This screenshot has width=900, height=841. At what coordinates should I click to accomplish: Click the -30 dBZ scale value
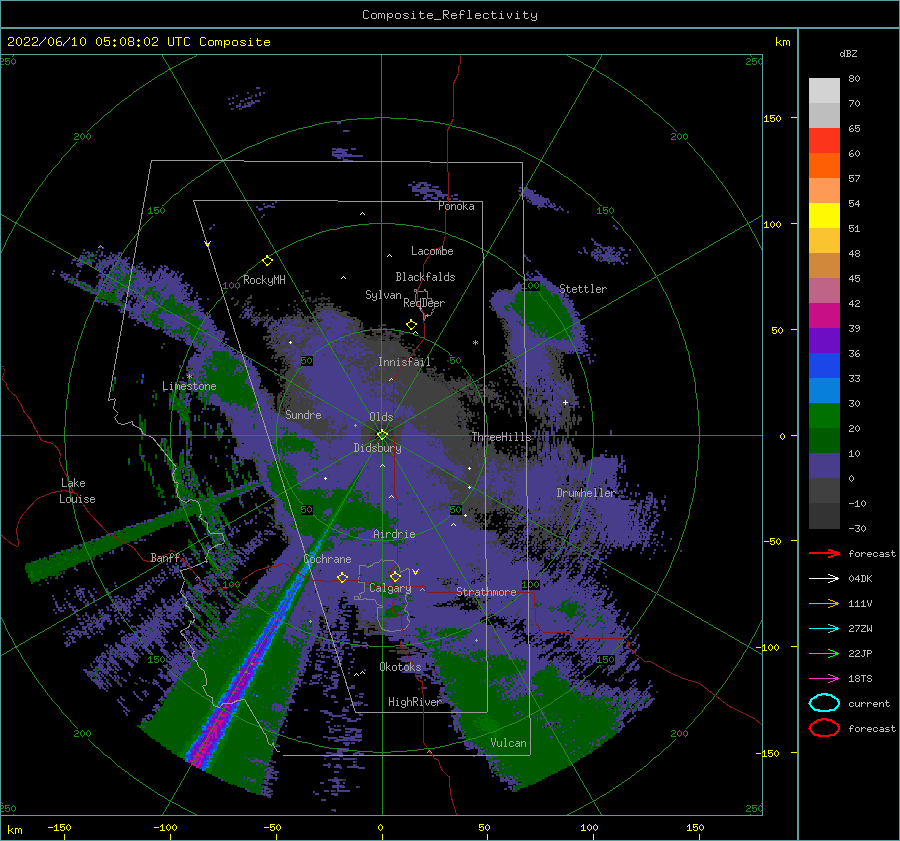coord(857,528)
